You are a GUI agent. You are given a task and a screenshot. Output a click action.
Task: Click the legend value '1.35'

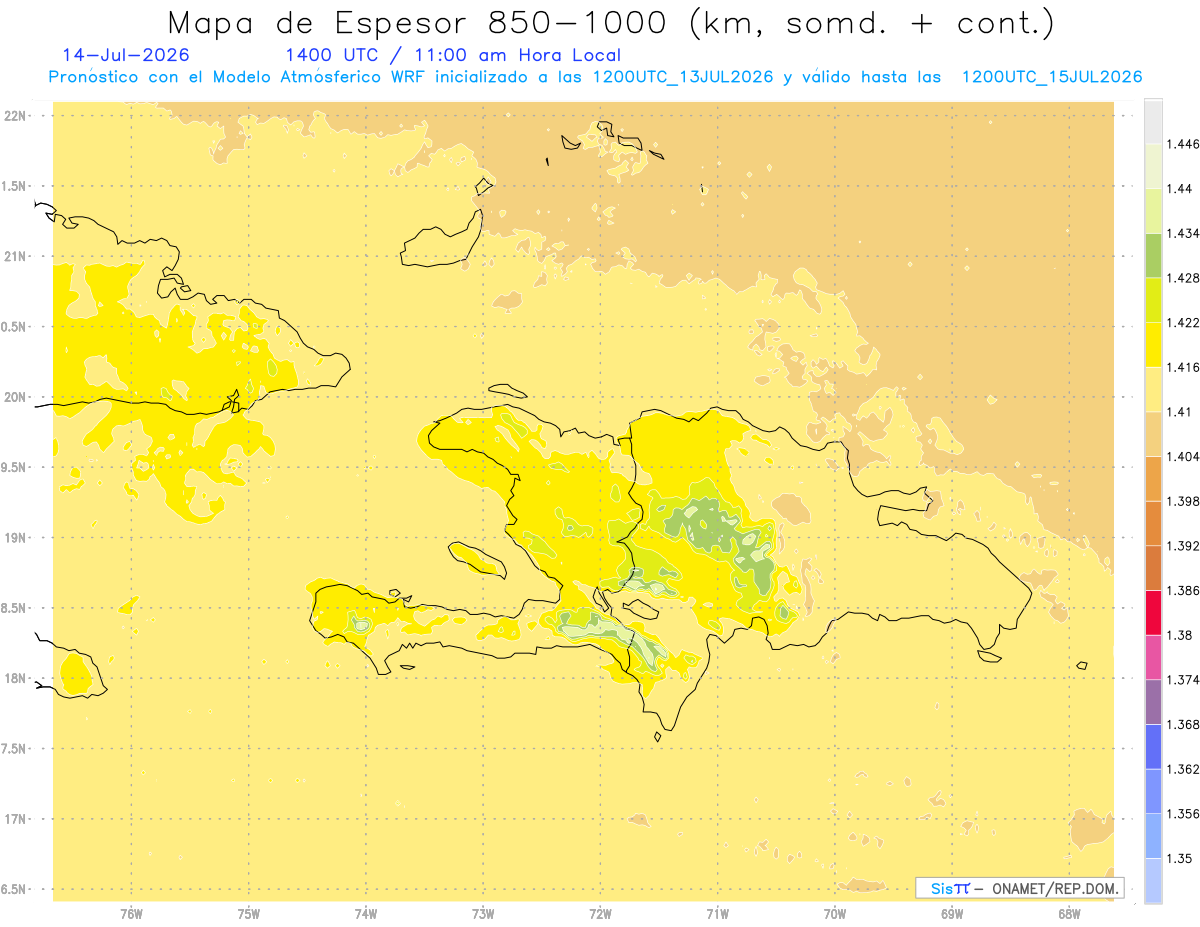1179,858
